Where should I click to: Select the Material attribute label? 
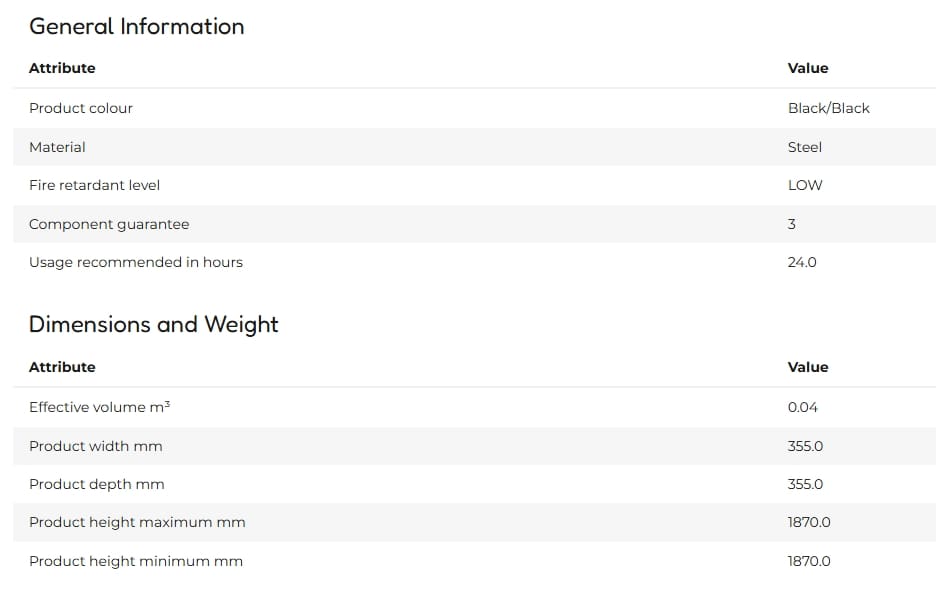pos(57,147)
